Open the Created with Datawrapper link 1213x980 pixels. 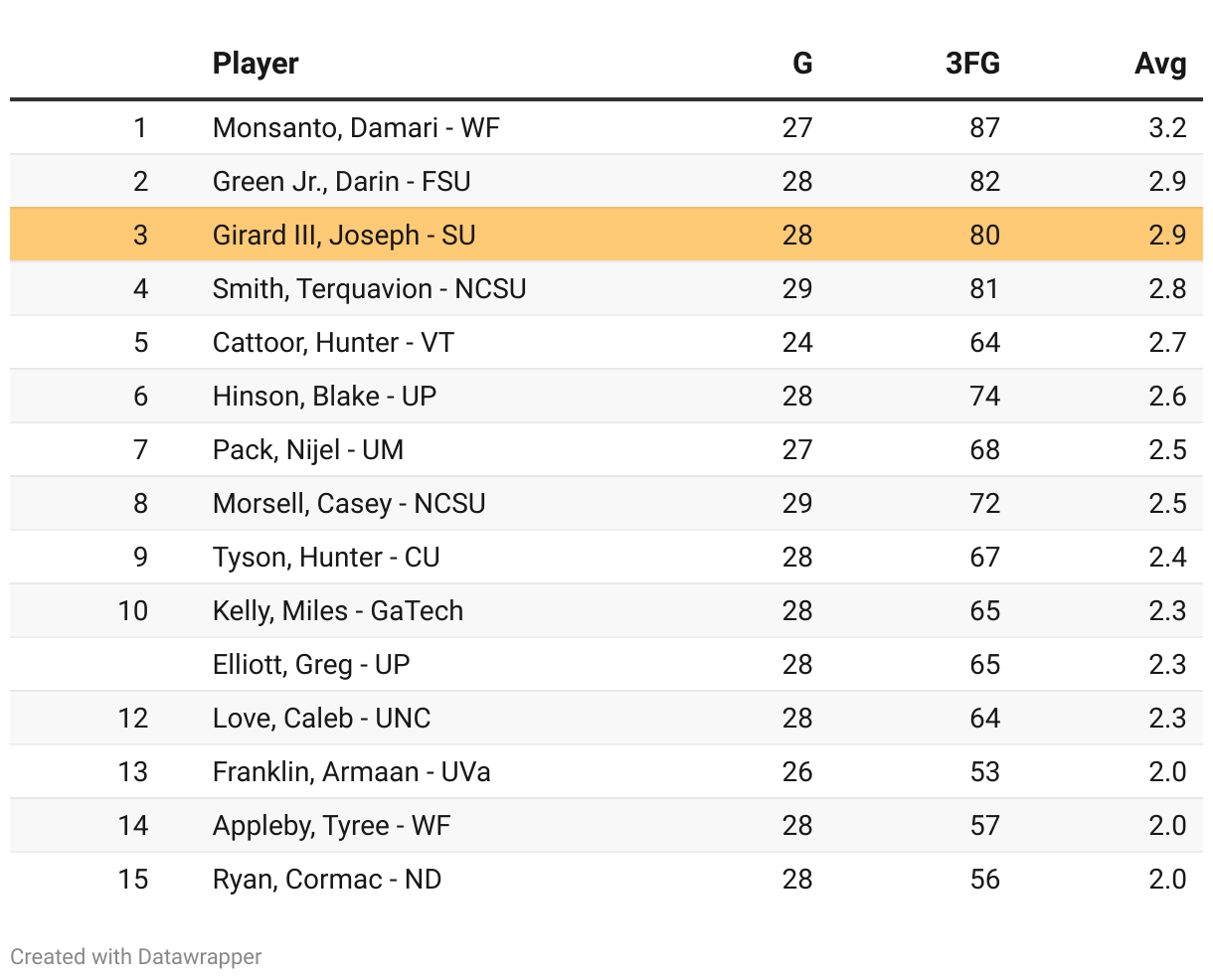click(136, 957)
